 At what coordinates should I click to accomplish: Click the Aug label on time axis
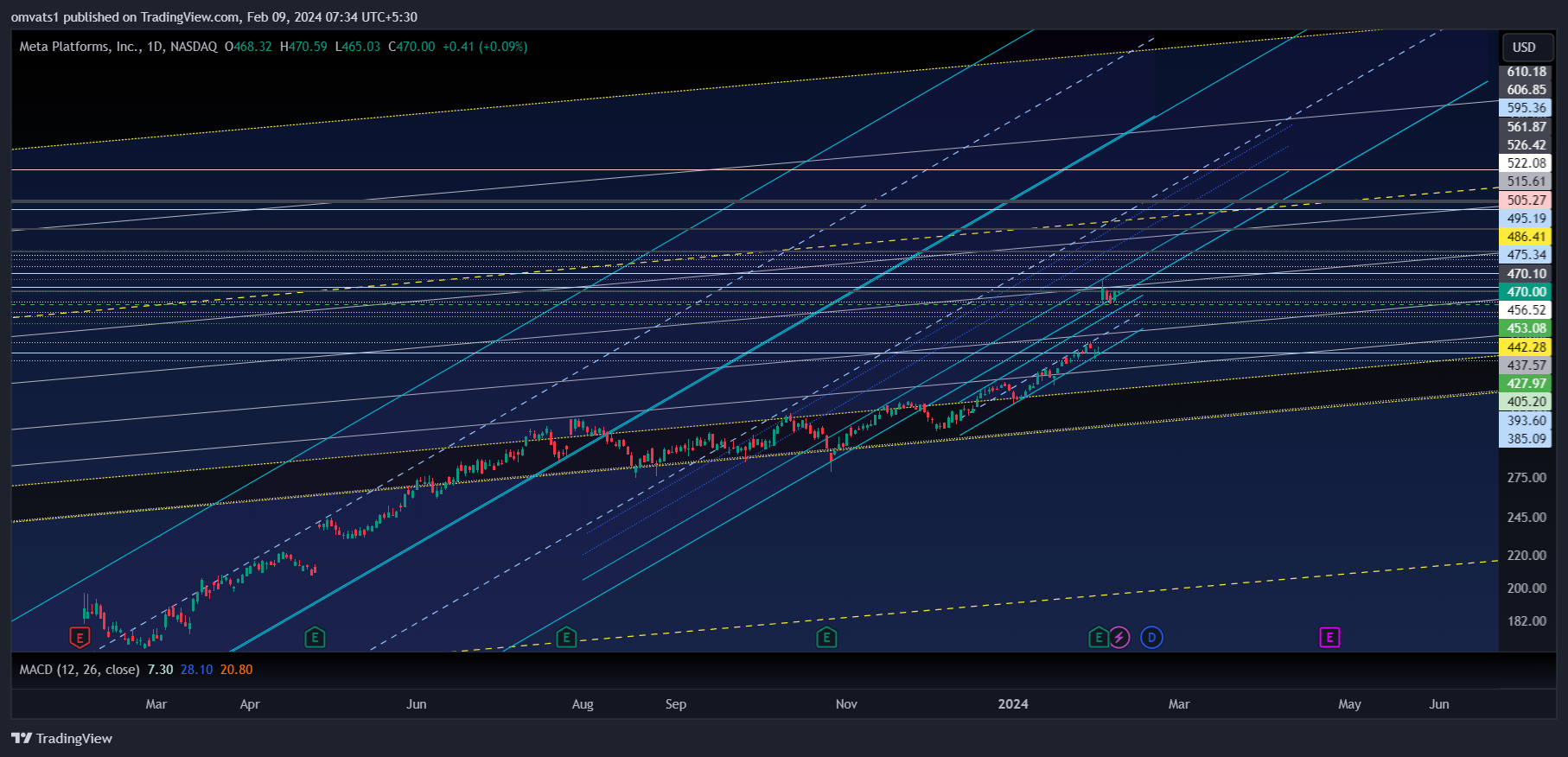583,704
